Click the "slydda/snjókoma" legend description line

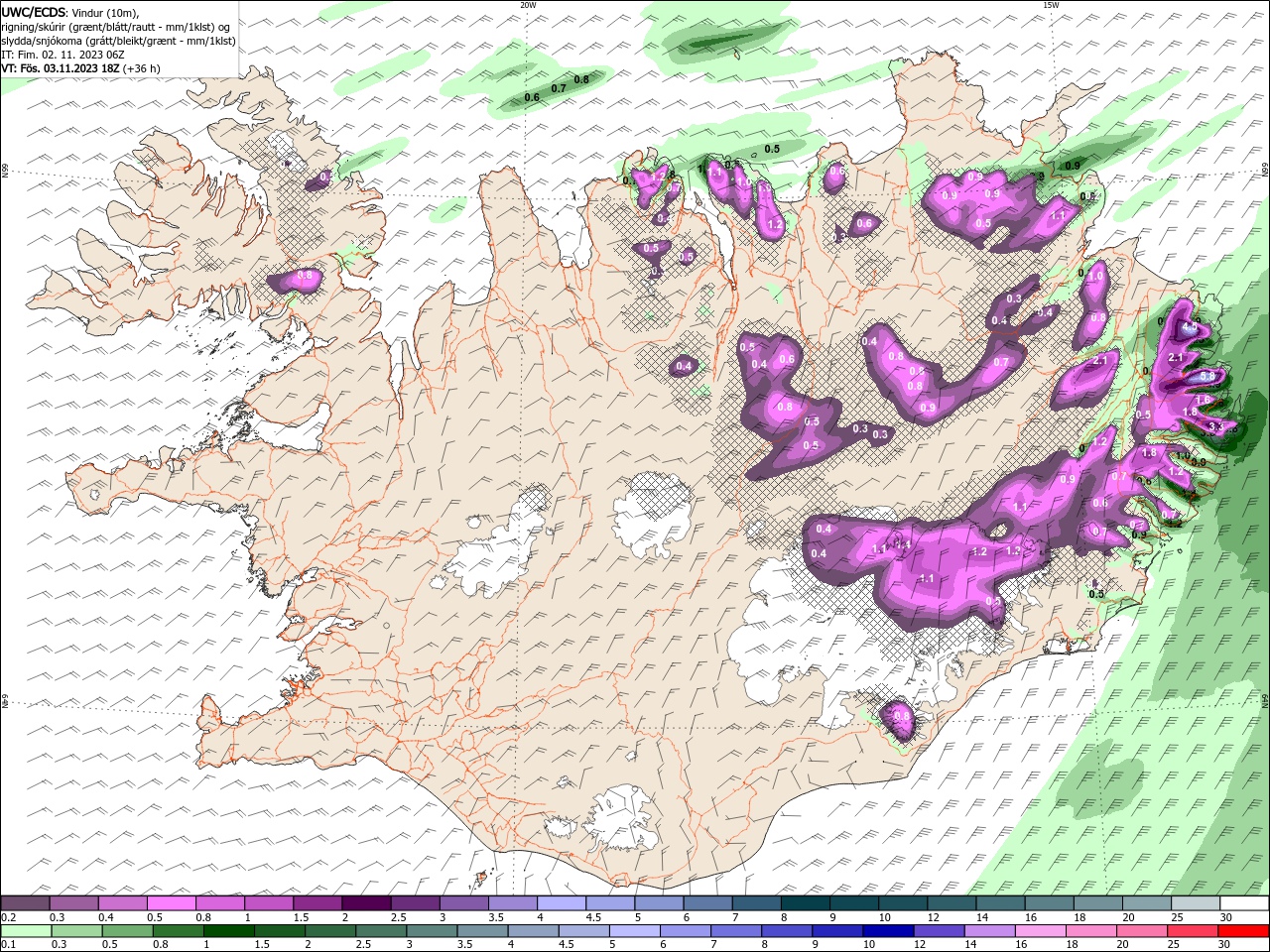coord(119,41)
